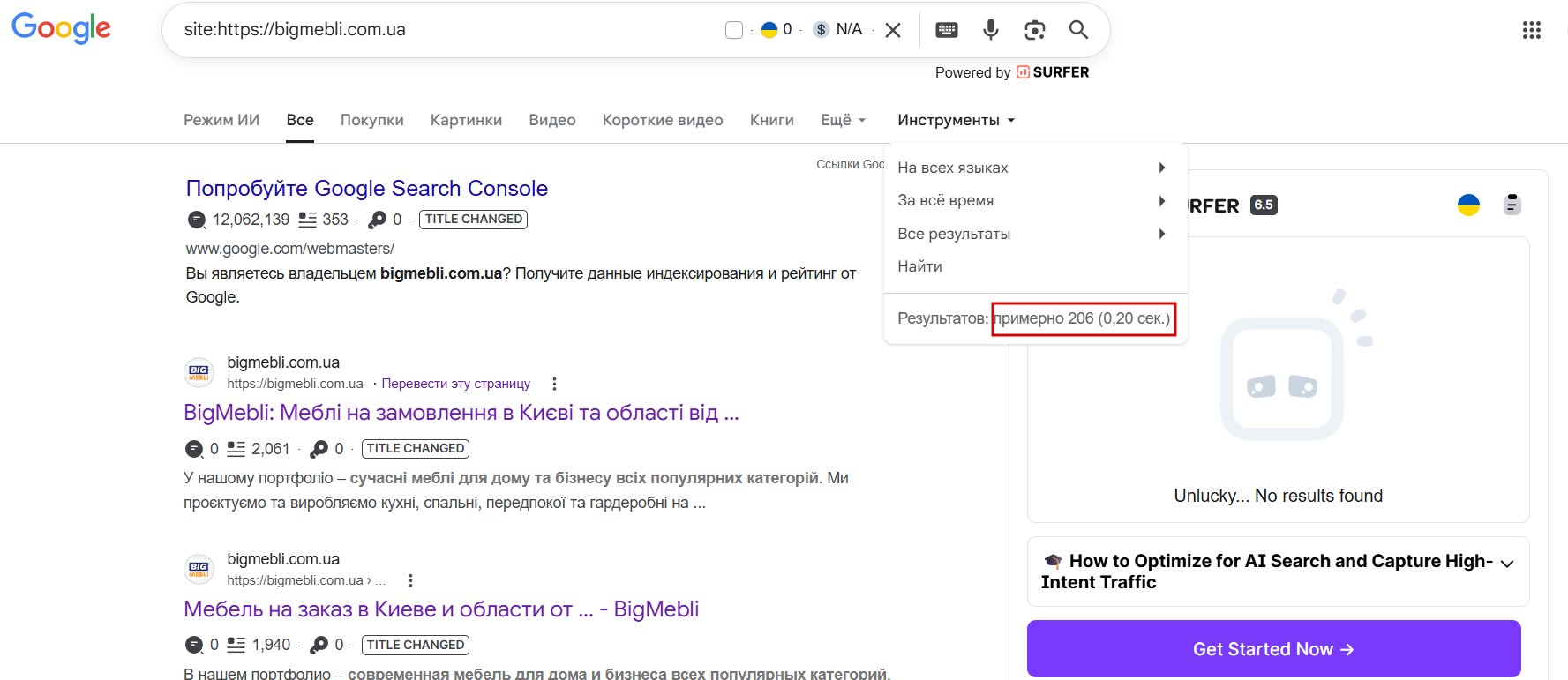Select the Все results tab

click(300, 120)
